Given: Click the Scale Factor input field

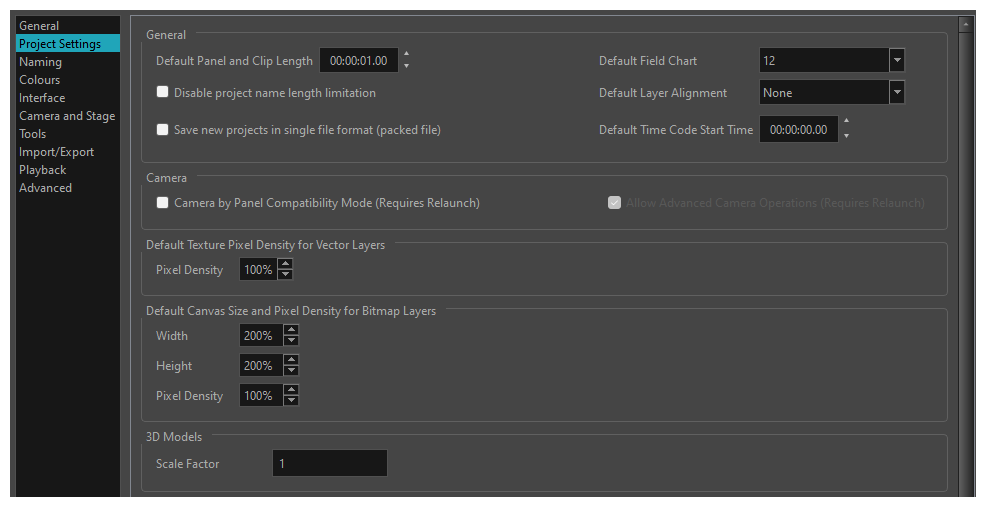Looking at the screenshot, I should 329,463.
